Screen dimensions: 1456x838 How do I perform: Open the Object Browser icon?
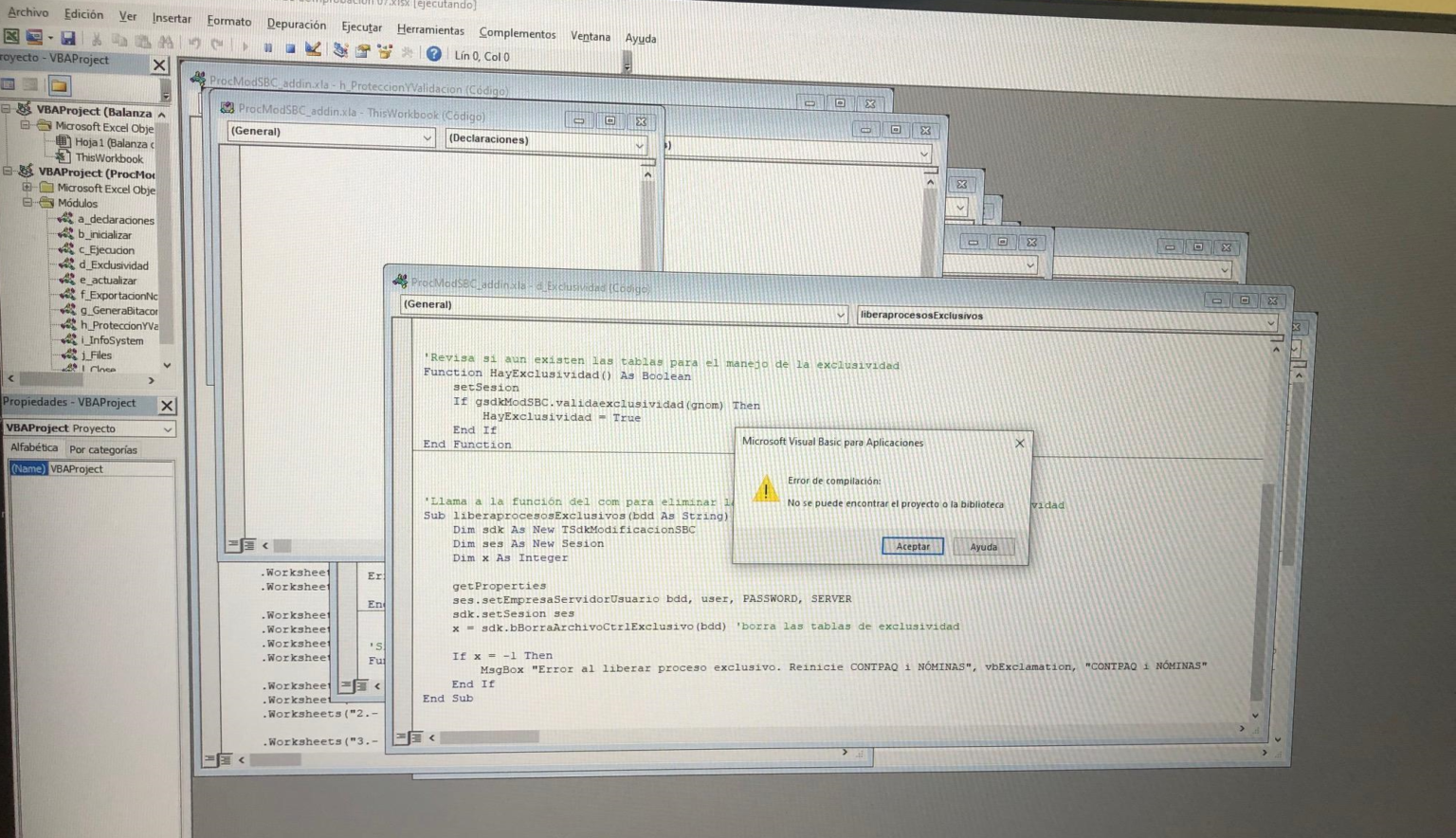[x=385, y=51]
